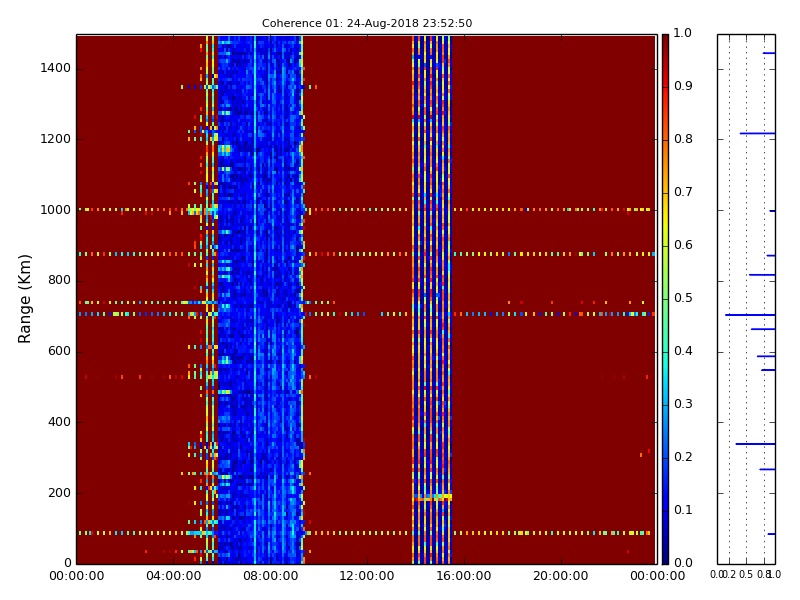800x600 pixels.
Task: Click the x-axis time label 20:00:00
Action: [x=561, y=577]
